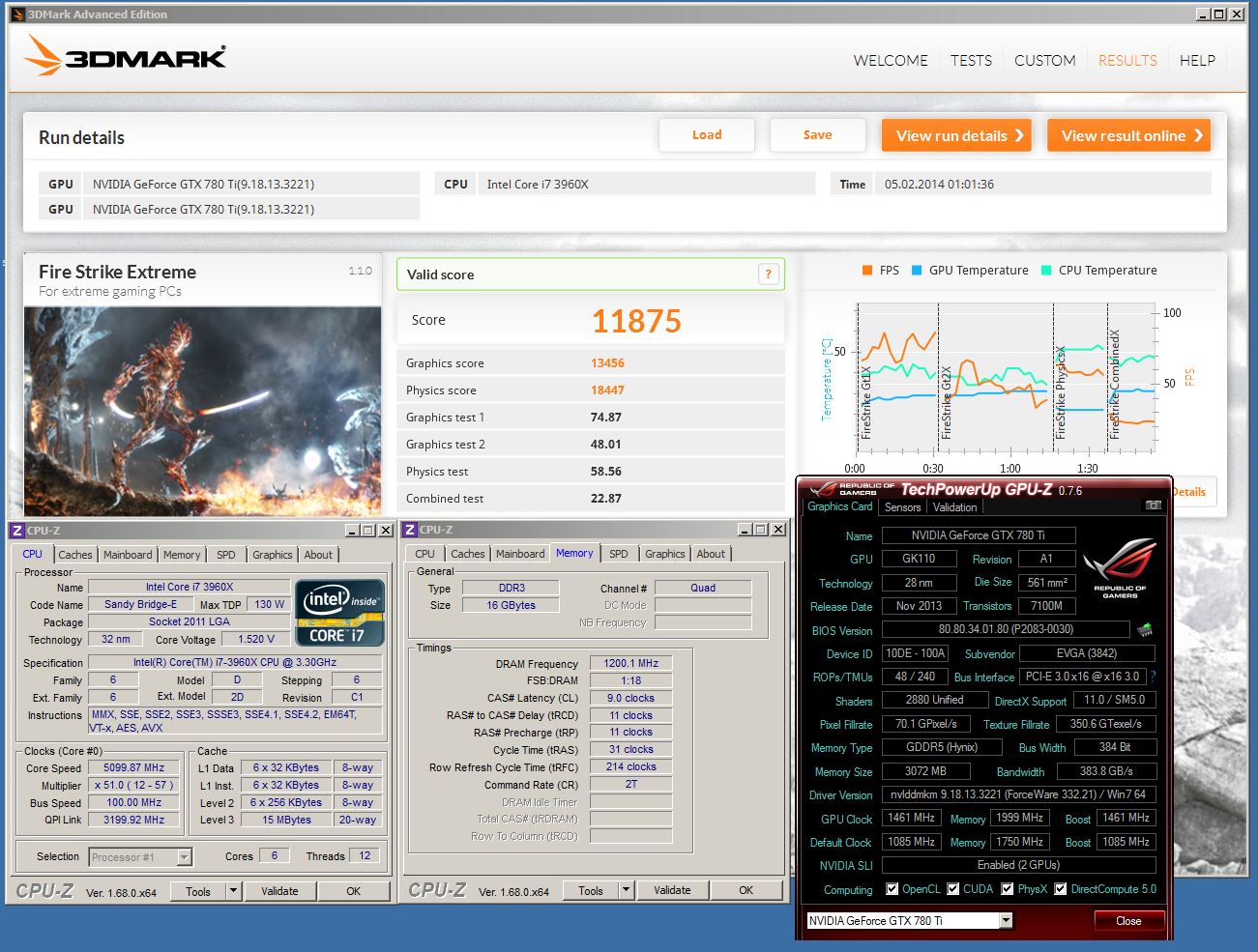This screenshot has height=952, width=1258.
Task: Switch to About tab in left CPU-Z
Action: (x=318, y=555)
